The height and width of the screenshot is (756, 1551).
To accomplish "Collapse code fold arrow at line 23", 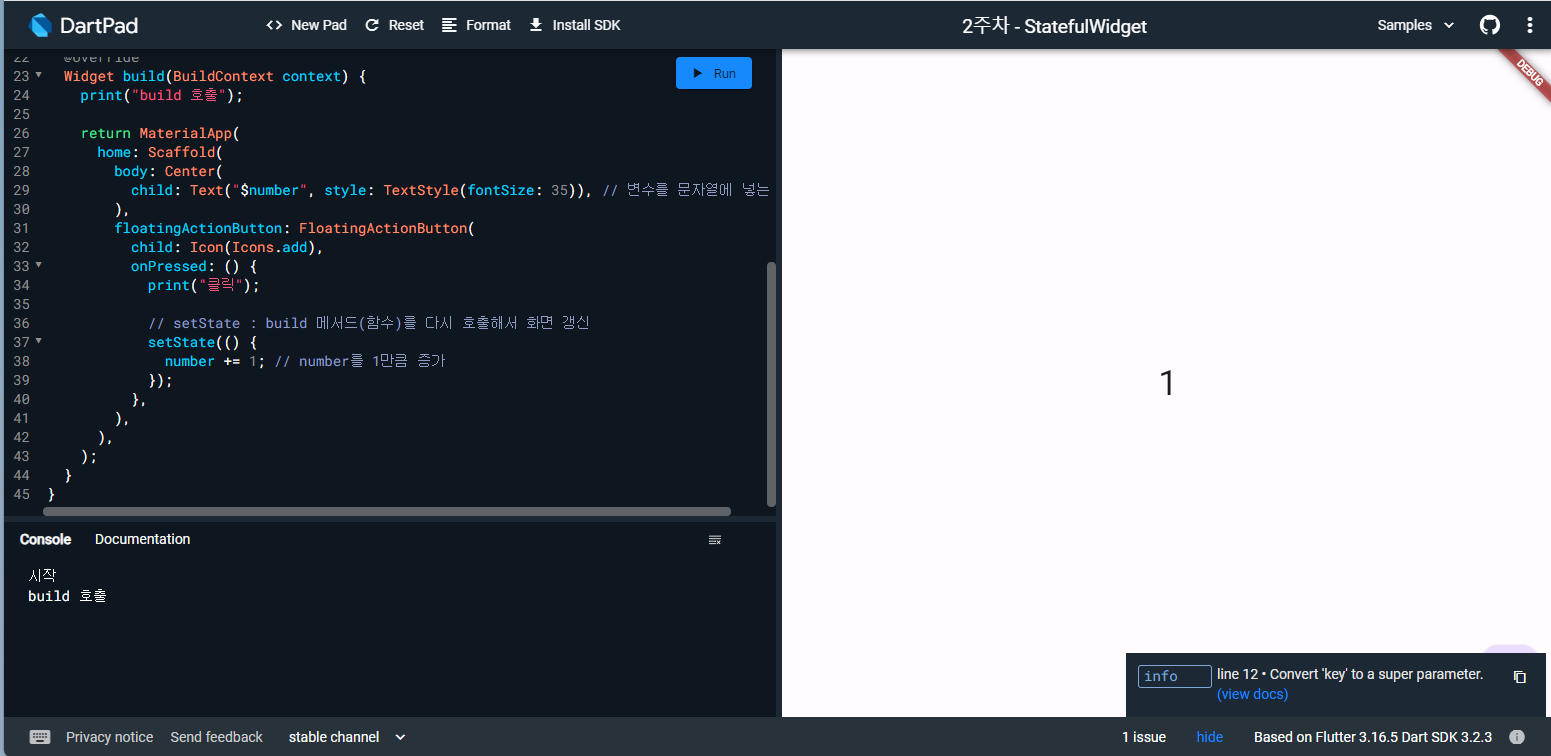I will tap(39, 76).
